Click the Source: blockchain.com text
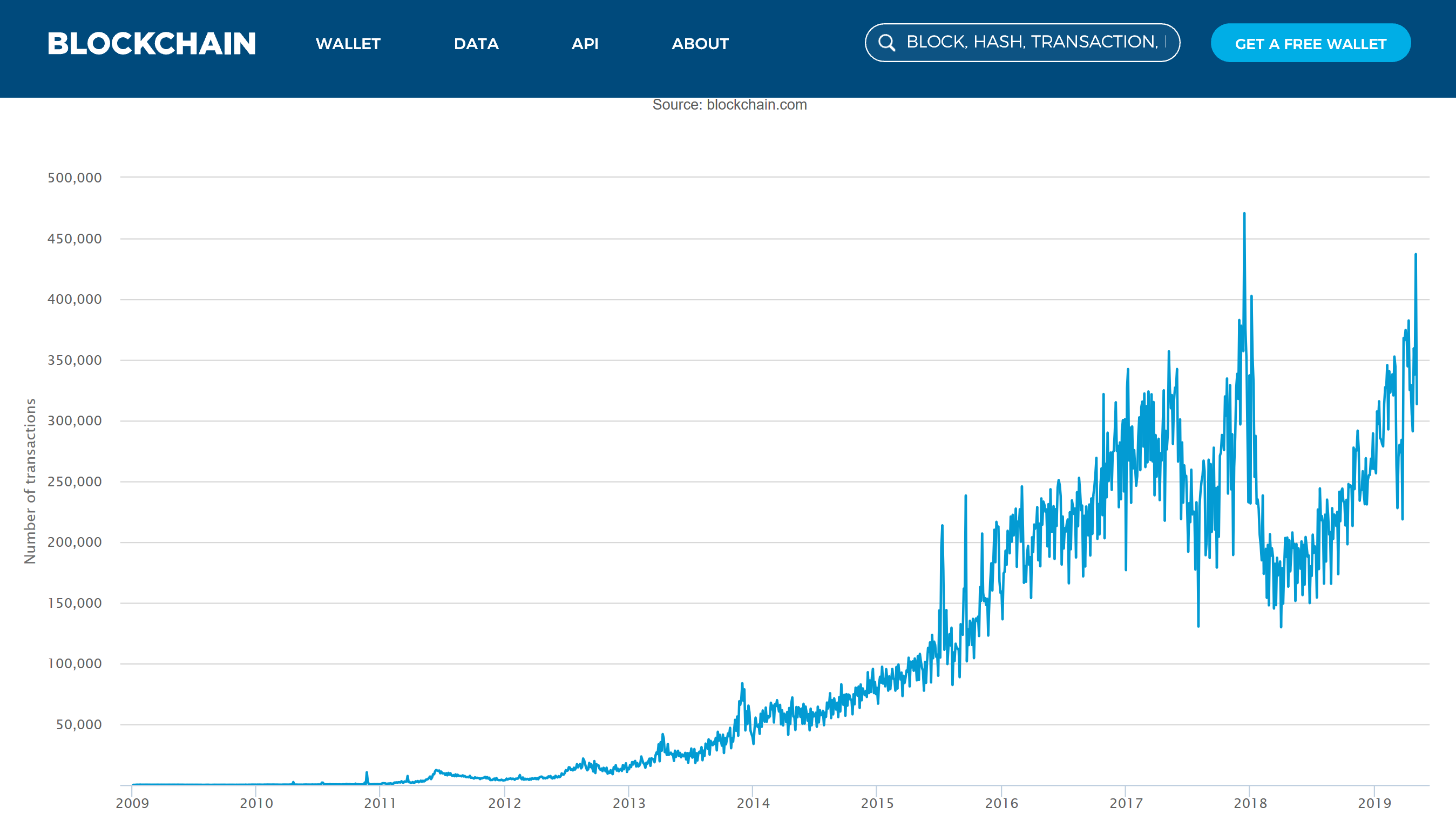 (729, 105)
